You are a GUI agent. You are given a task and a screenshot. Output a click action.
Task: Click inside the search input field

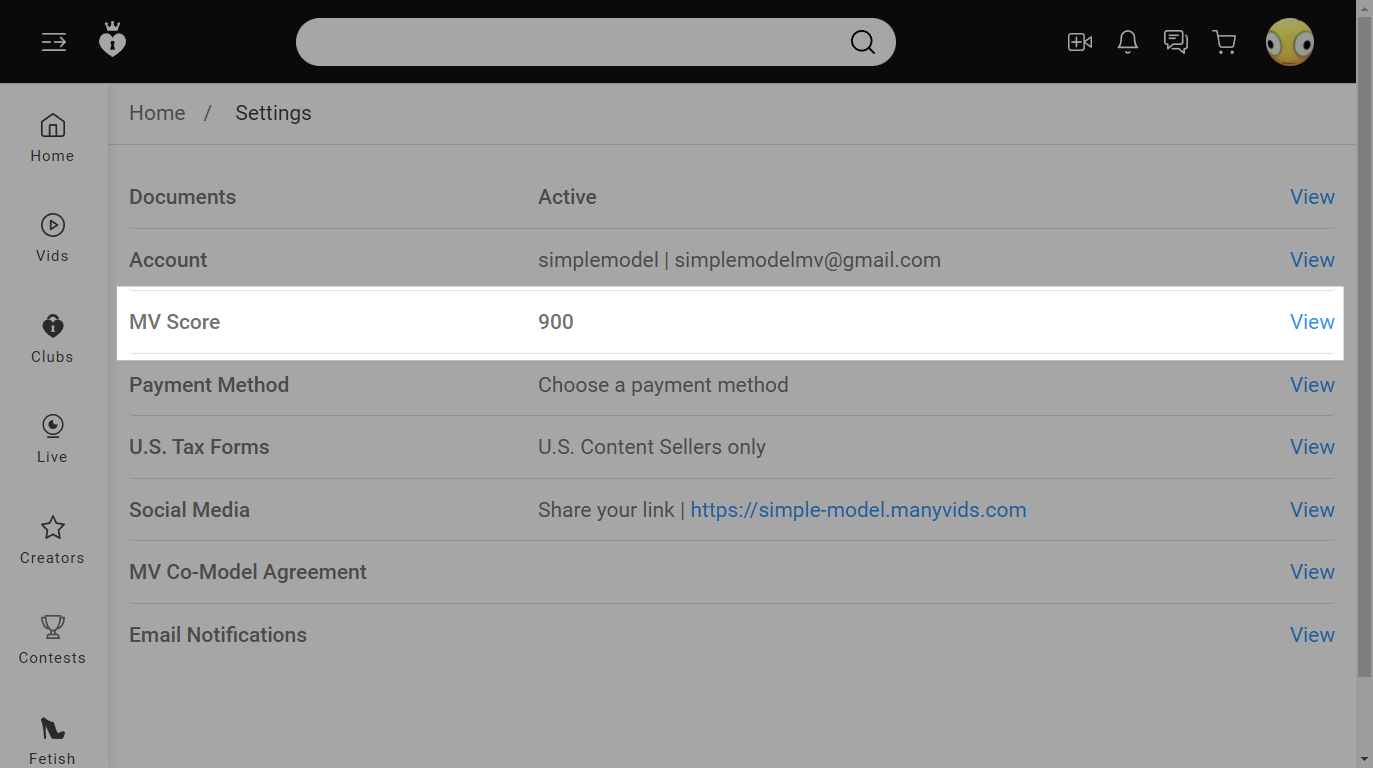(570, 42)
